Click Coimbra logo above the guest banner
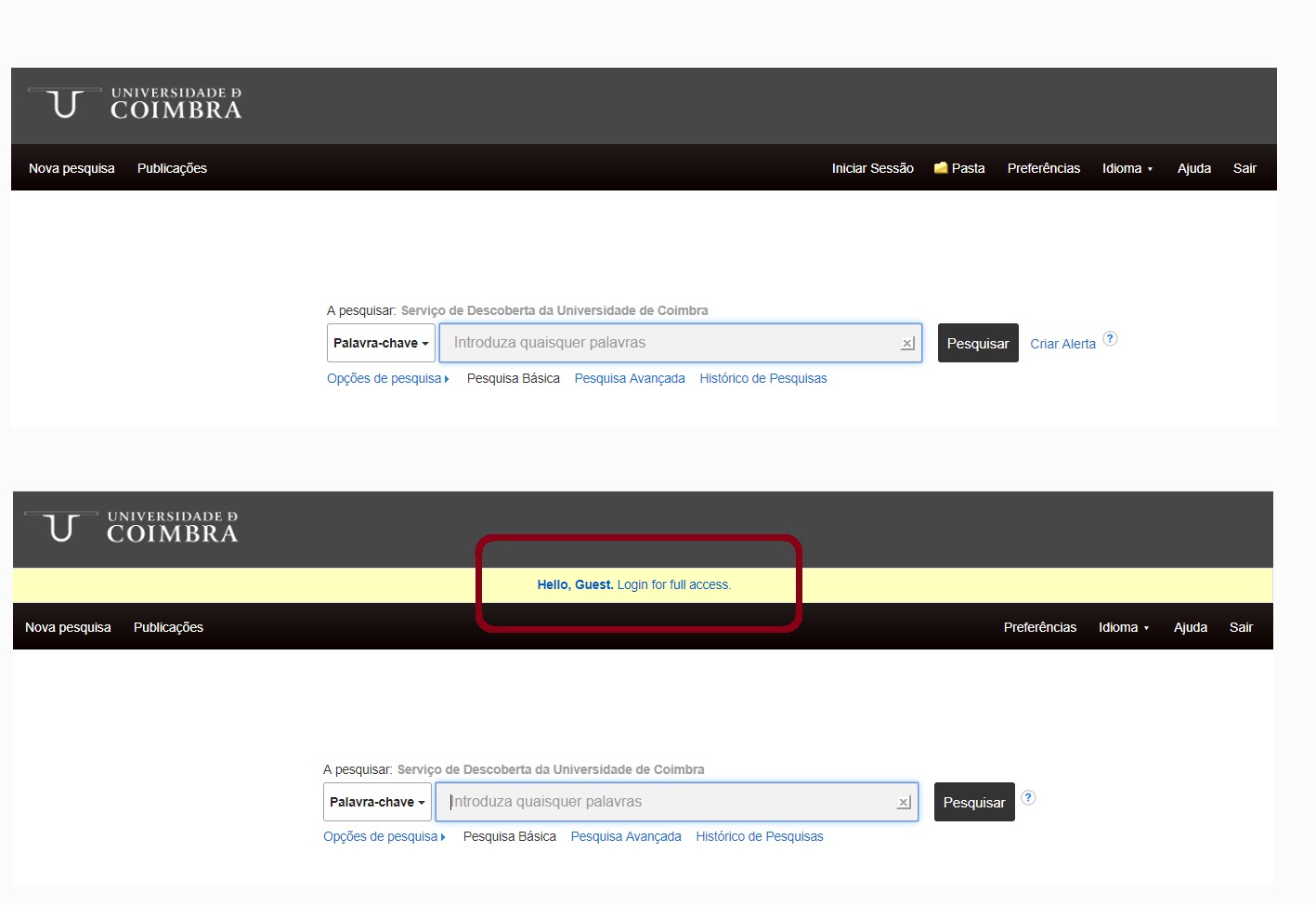Screen dimensions: 1316x905 tap(131, 528)
